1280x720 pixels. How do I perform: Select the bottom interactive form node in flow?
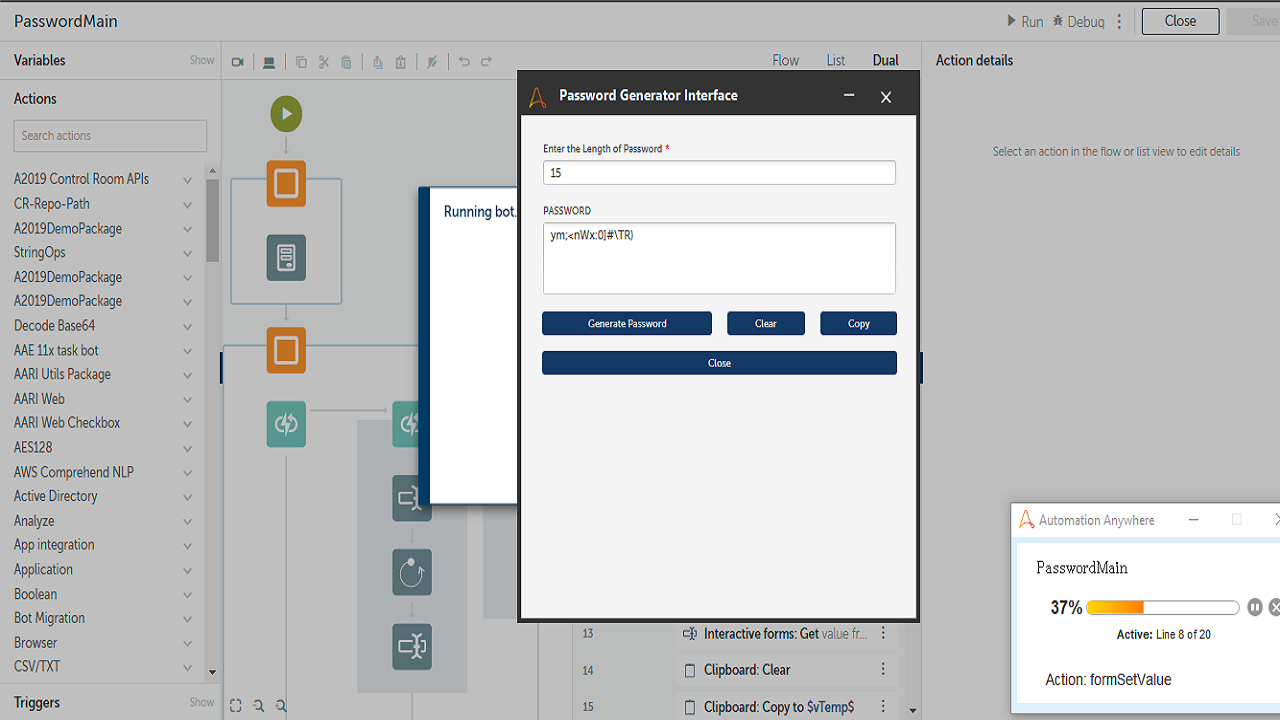(x=412, y=647)
